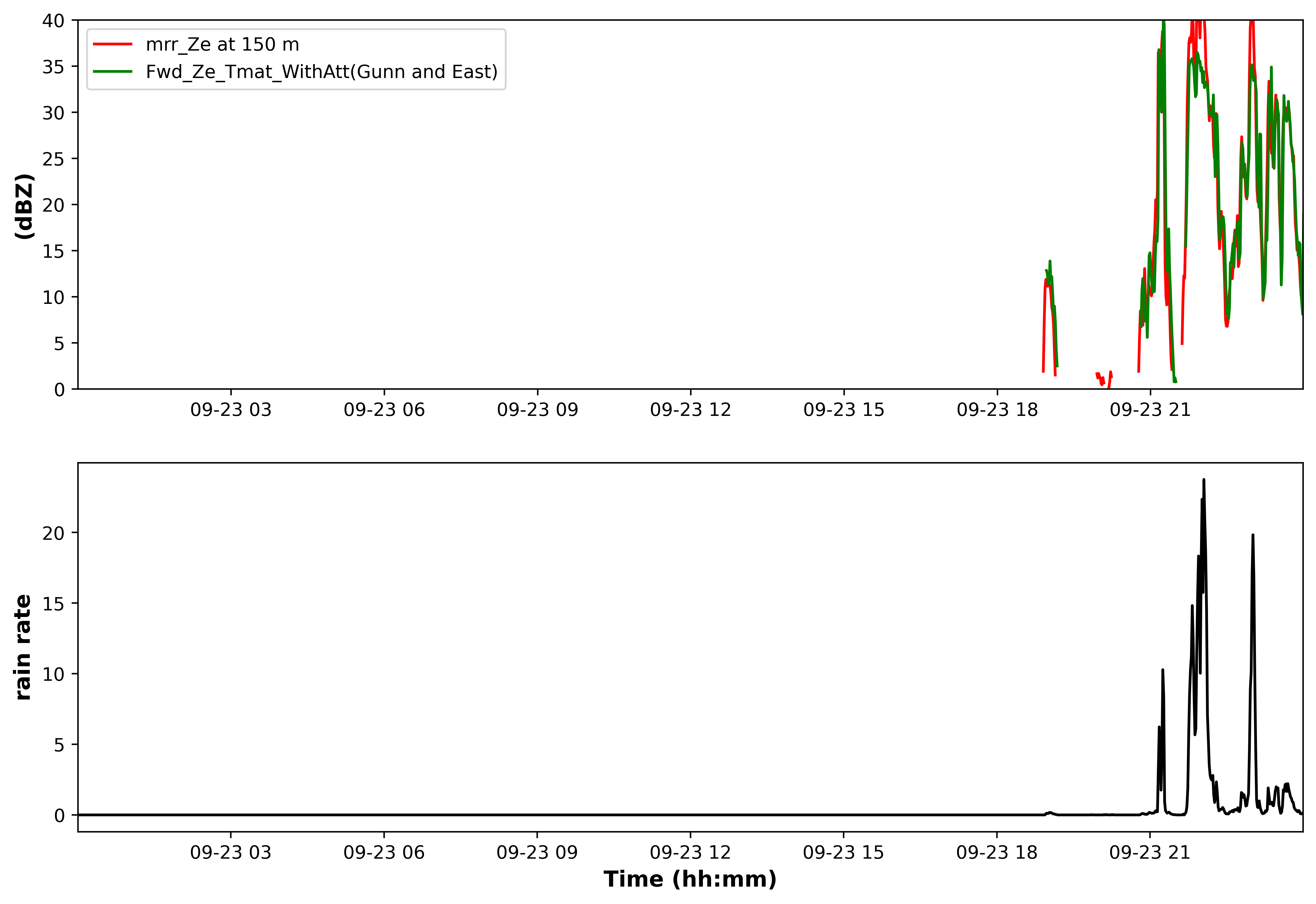This screenshot has width=1316, height=904.
Task: Select the legend text "mrr_Ze at 150 m"
Action: [x=223, y=44]
